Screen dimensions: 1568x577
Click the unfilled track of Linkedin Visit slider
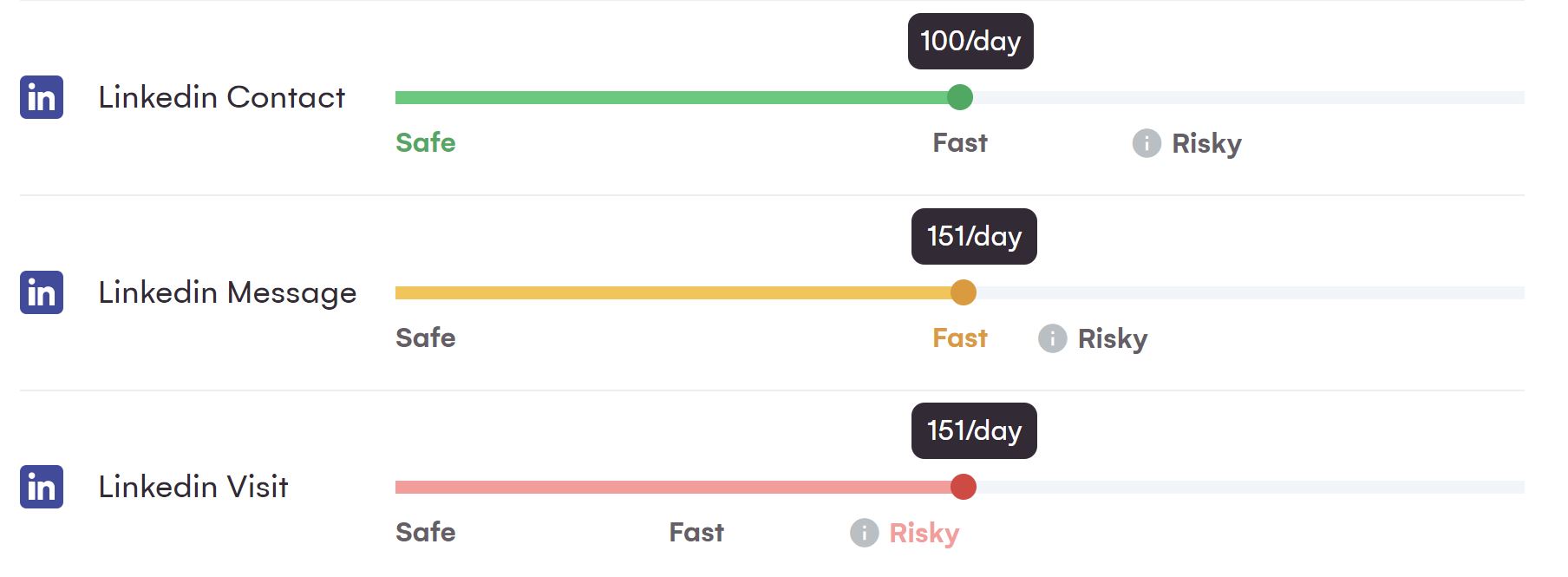(1249, 487)
